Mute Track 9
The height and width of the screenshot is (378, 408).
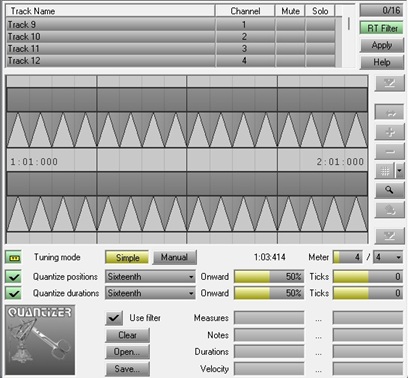tap(290, 25)
